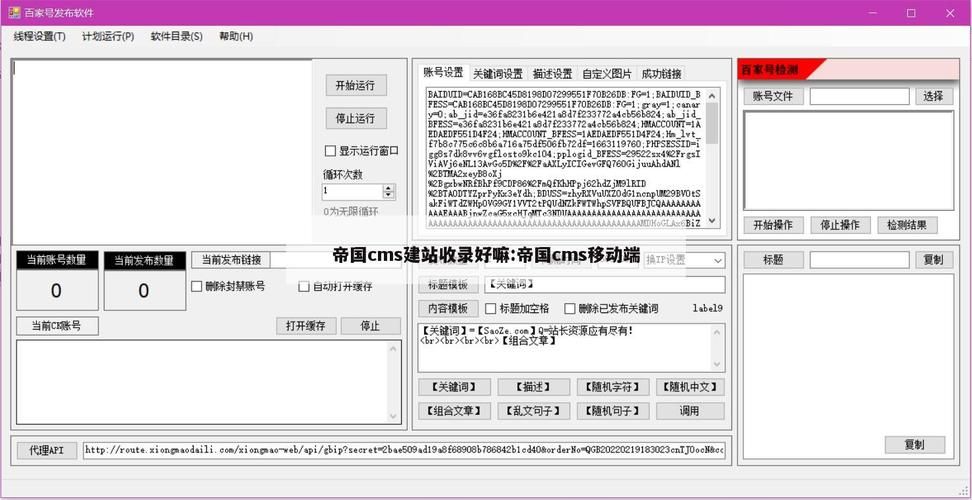Click the 打开缓存 button
The width and height of the screenshot is (972, 500).
point(306,326)
